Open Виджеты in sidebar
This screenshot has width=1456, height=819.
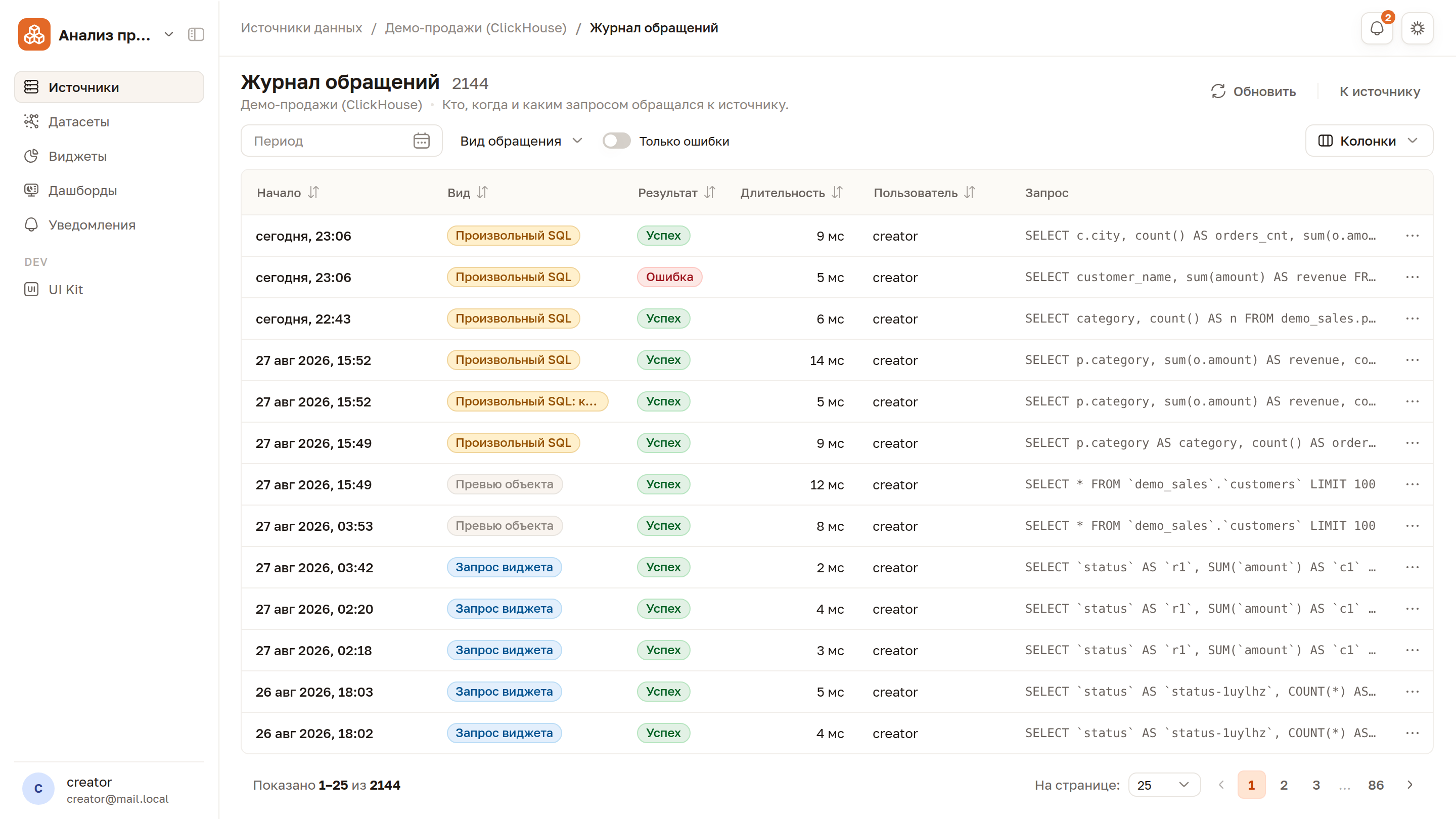pyautogui.click(x=109, y=156)
